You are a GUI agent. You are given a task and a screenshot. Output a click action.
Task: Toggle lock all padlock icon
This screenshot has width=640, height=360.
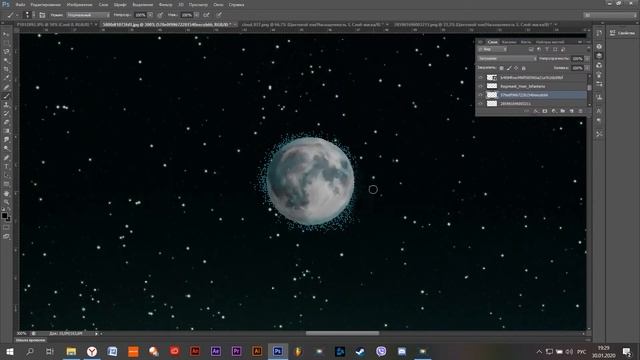coord(524,68)
